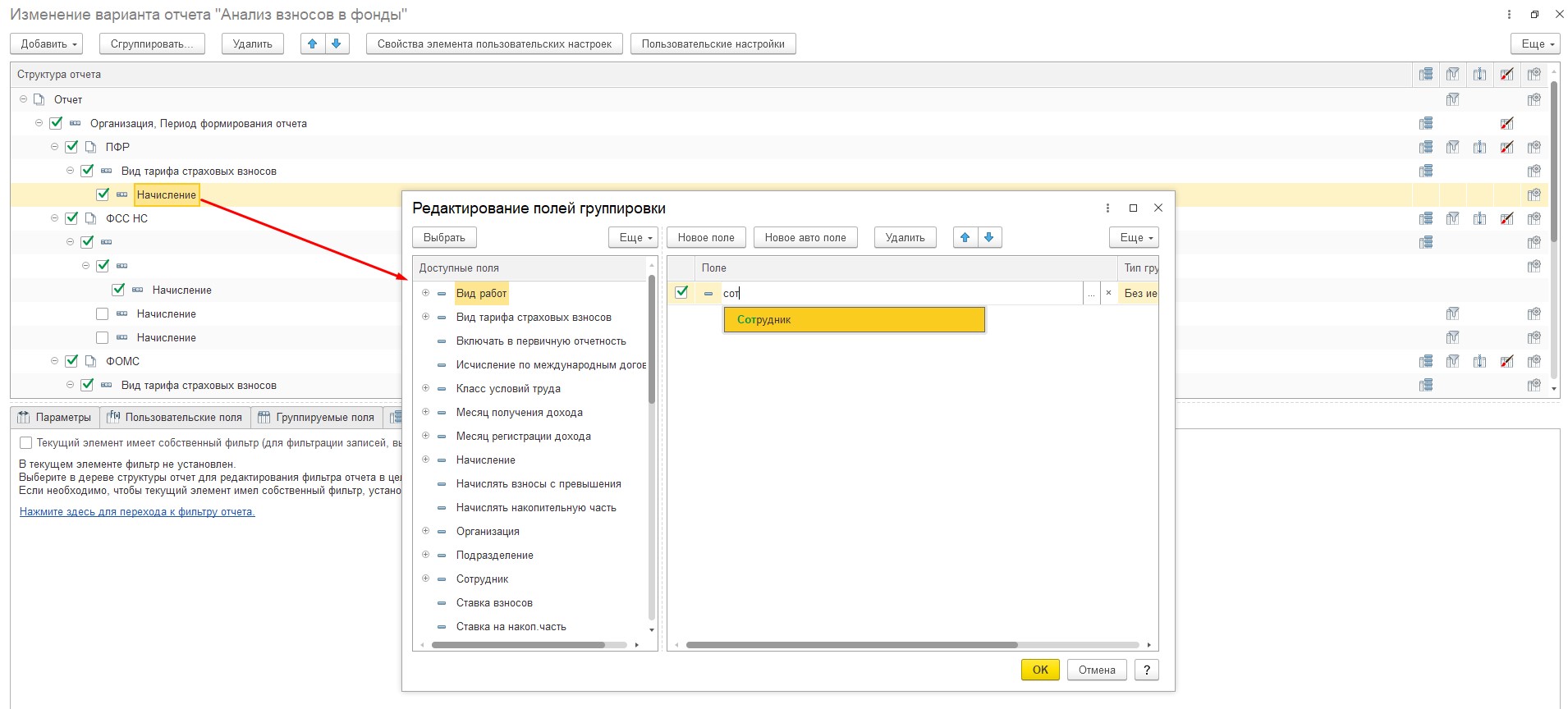Click the move up arrow in main toolbar
The width and height of the screenshot is (1568, 709).
pos(312,44)
